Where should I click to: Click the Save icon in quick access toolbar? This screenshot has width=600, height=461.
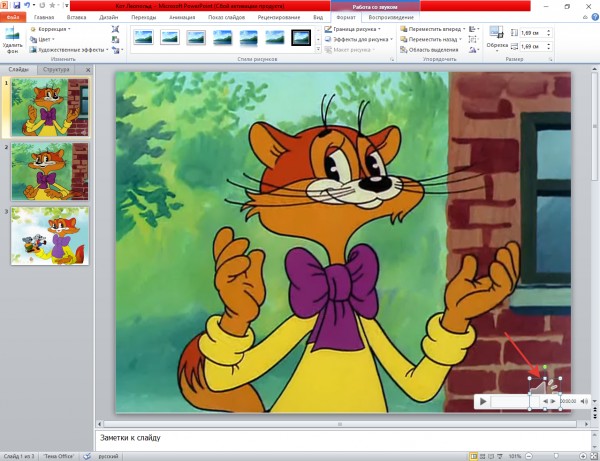pyautogui.click(x=16, y=5)
